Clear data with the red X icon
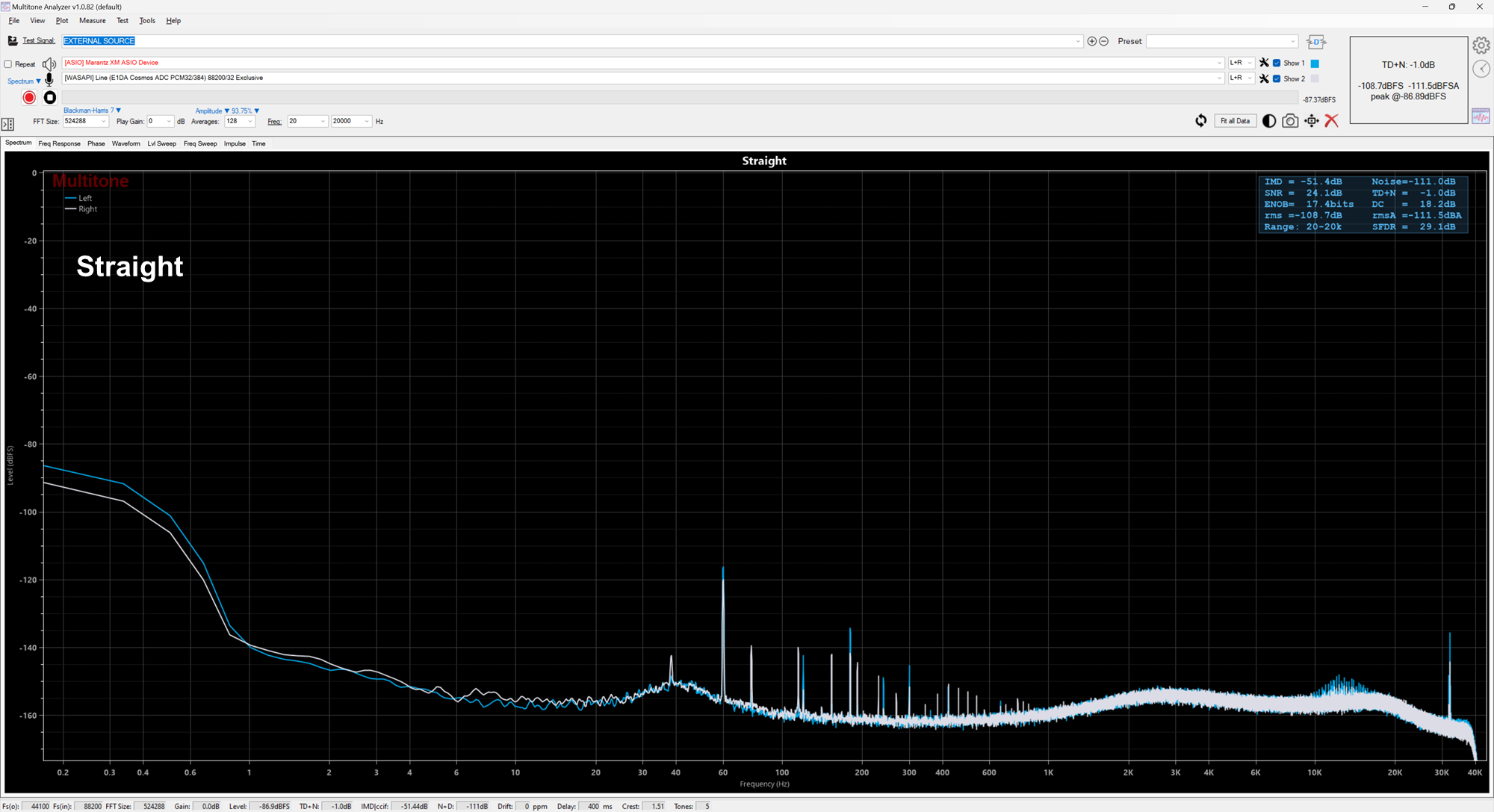 coord(1331,121)
